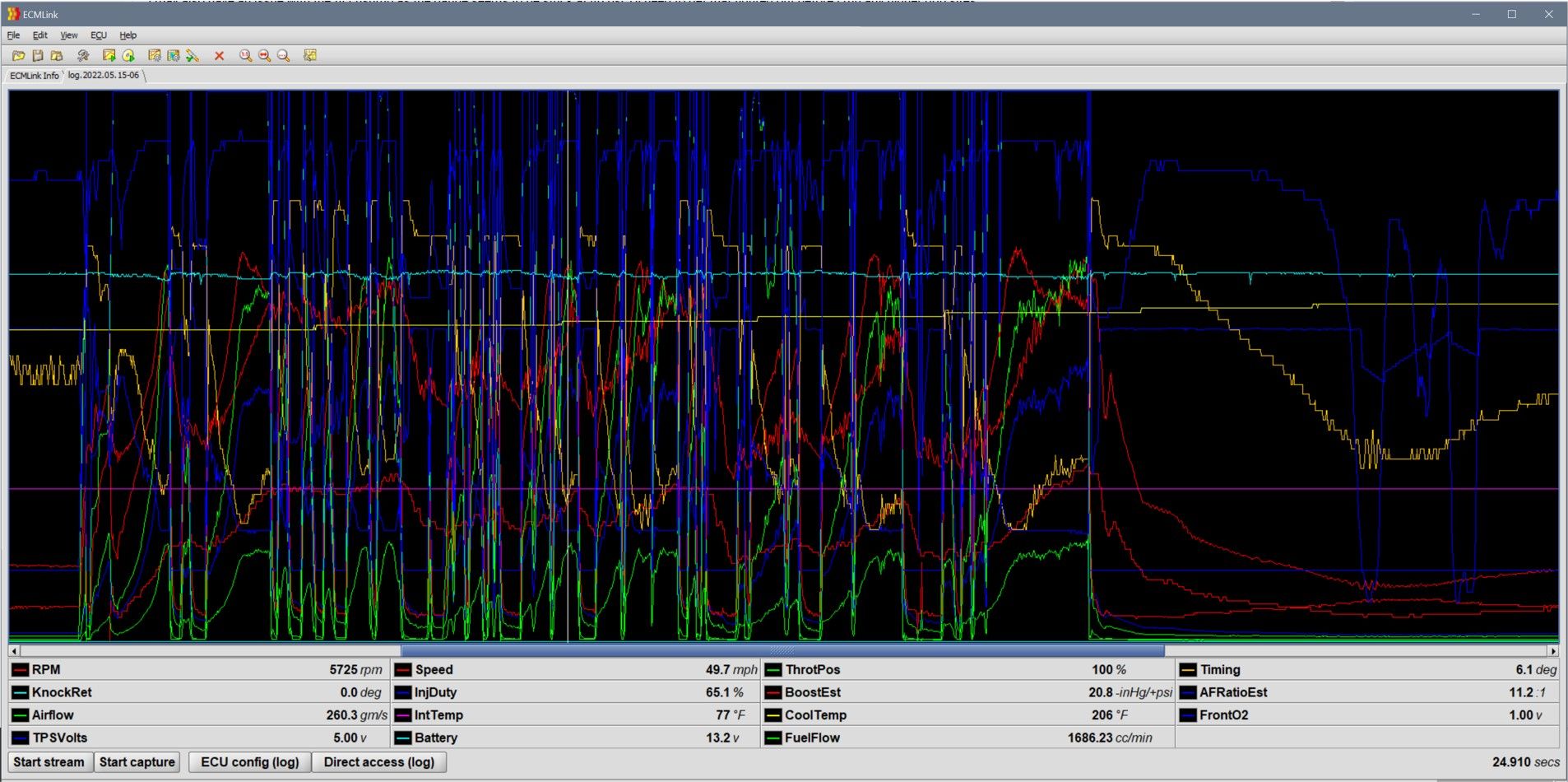The image size is (1568, 782).
Task: Open the layout settings gear icon
Action: (173, 55)
